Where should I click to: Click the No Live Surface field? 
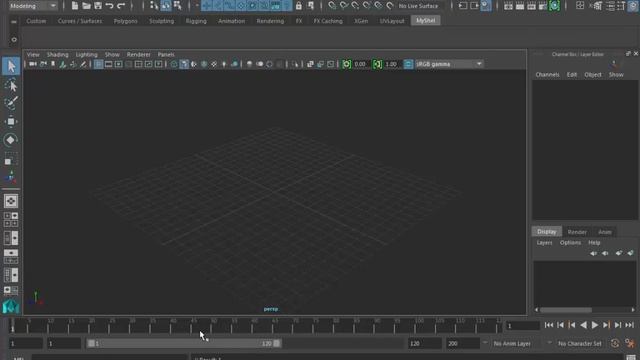click(418, 6)
